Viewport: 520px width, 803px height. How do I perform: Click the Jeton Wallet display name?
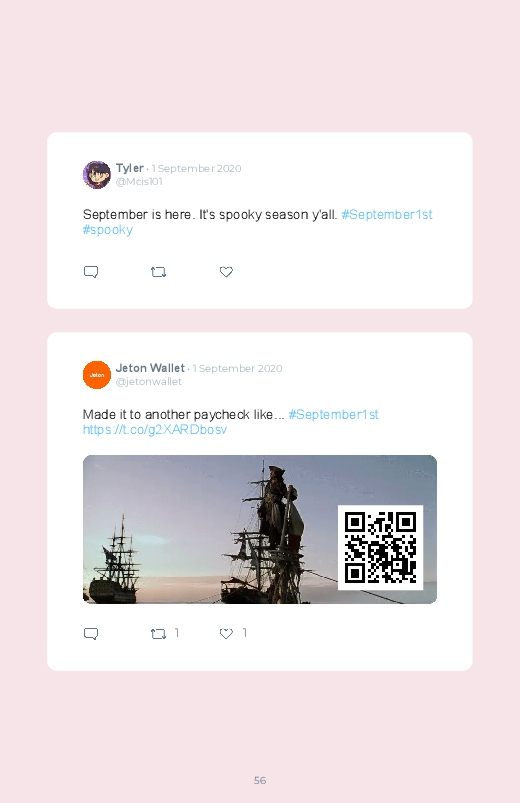tap(150, 368)
